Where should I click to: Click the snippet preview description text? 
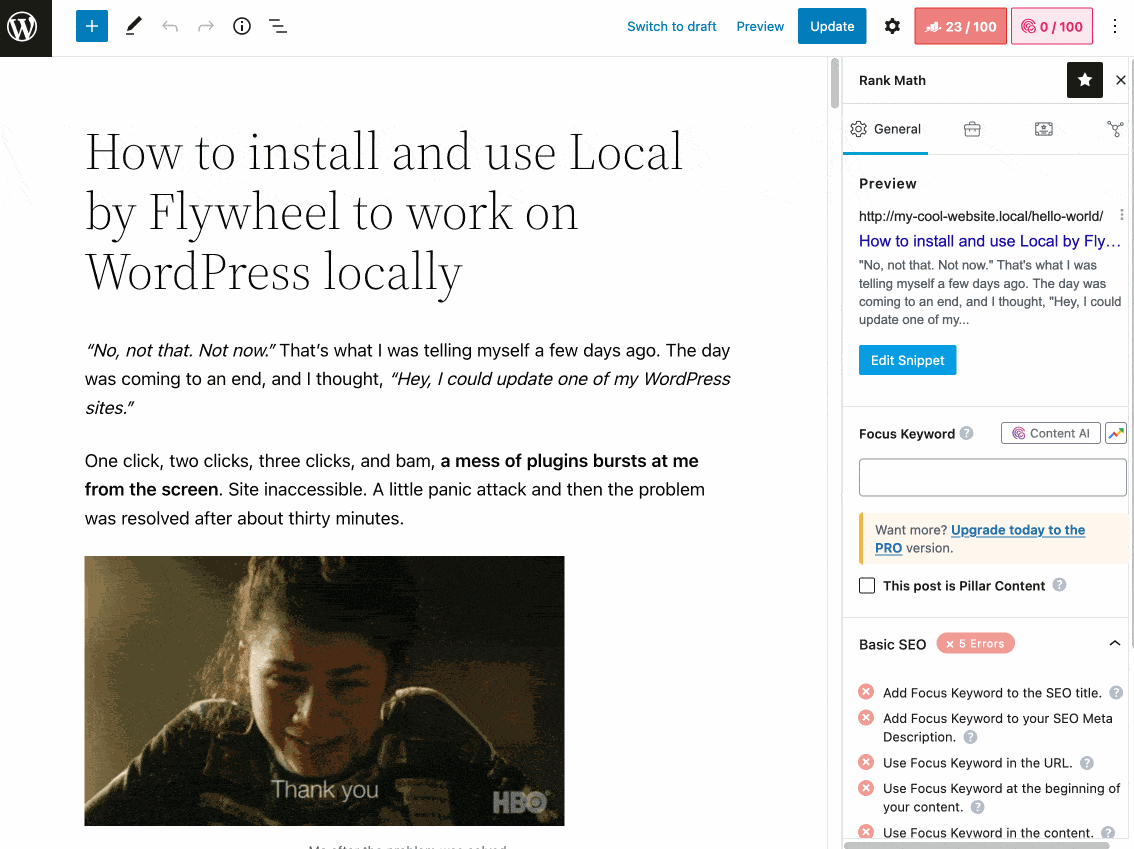point(989,292)
